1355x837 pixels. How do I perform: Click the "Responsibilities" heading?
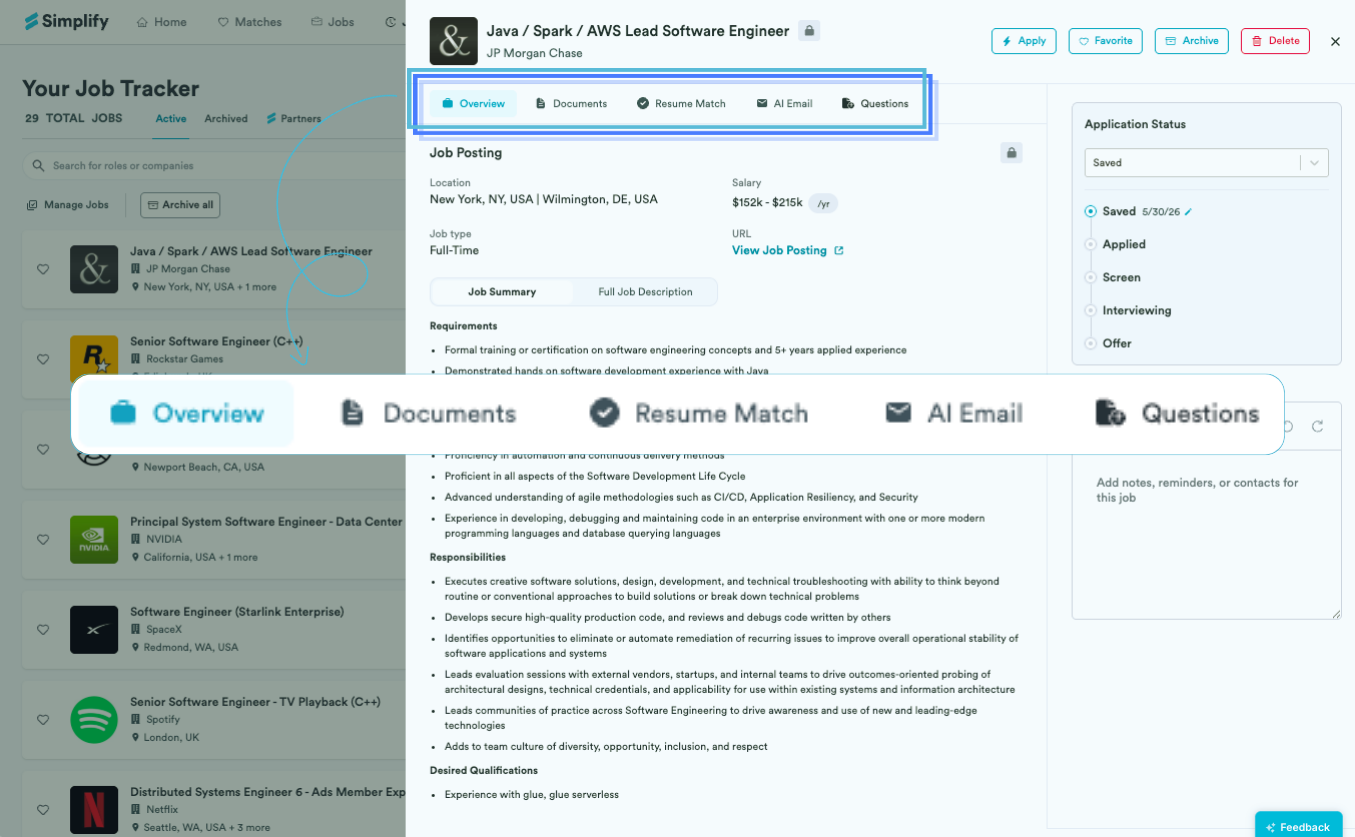coord(468,557)
